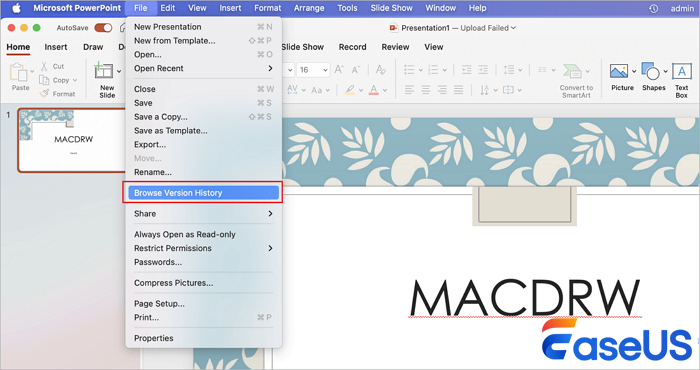Click the MACDRW title text on slide
Screen dimensions: 700x370
tap(524, 297)
